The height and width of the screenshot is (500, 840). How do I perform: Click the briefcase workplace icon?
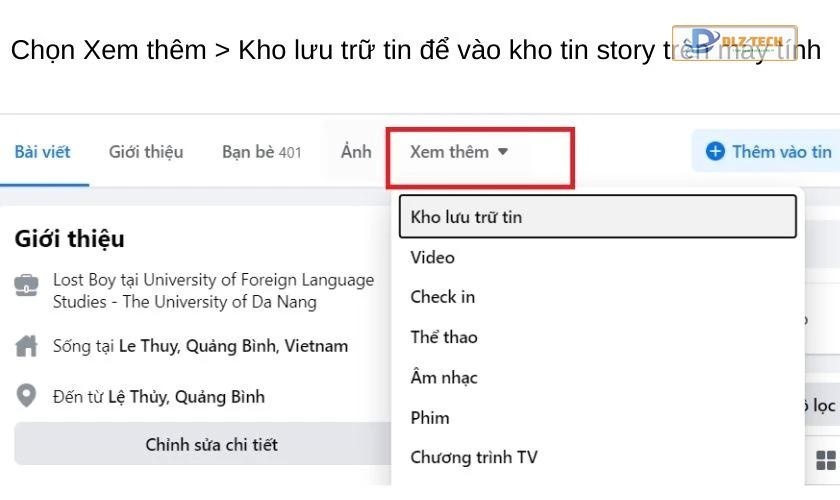26,285
